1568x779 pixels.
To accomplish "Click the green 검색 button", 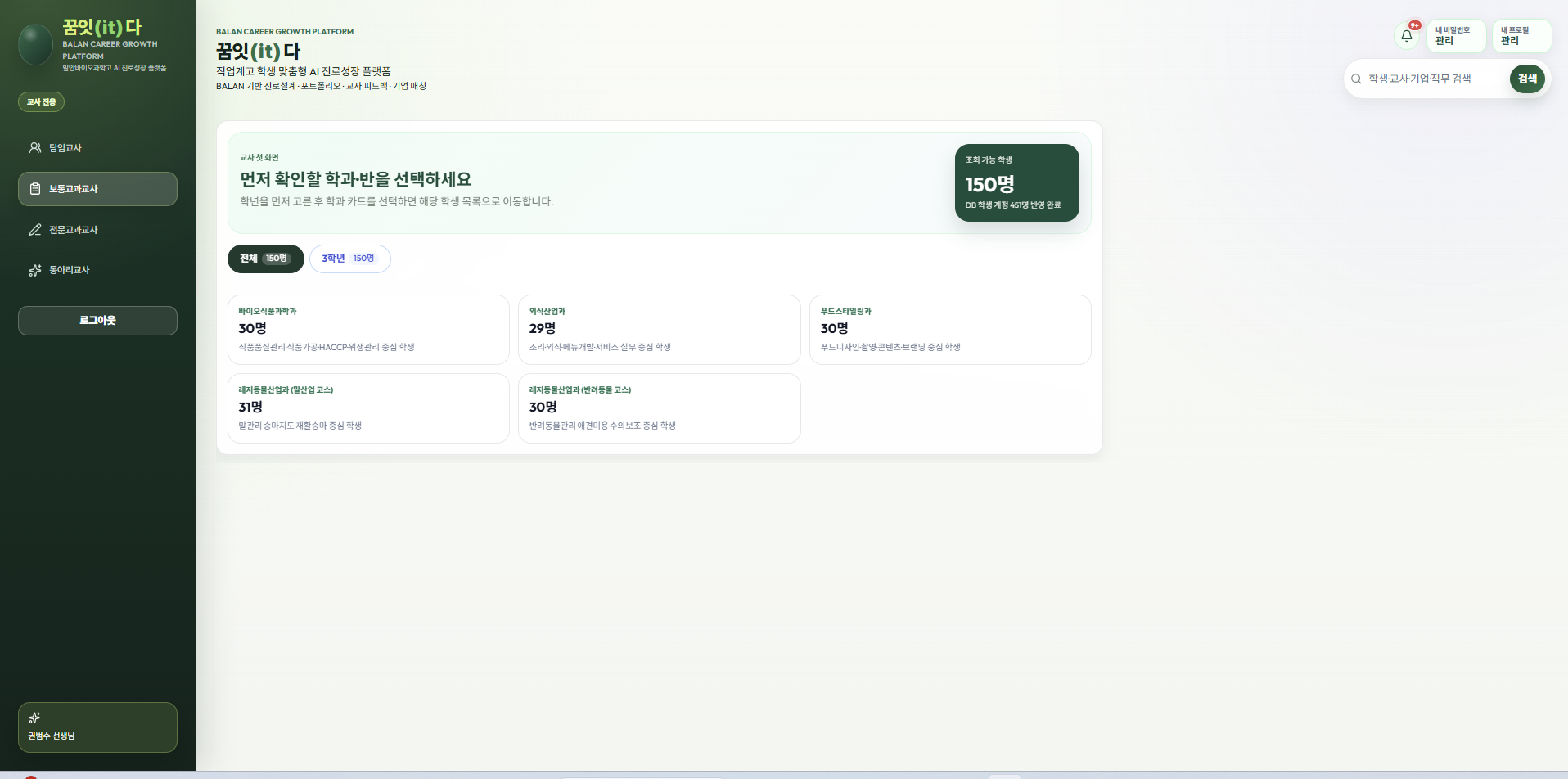I will 1527,79.
